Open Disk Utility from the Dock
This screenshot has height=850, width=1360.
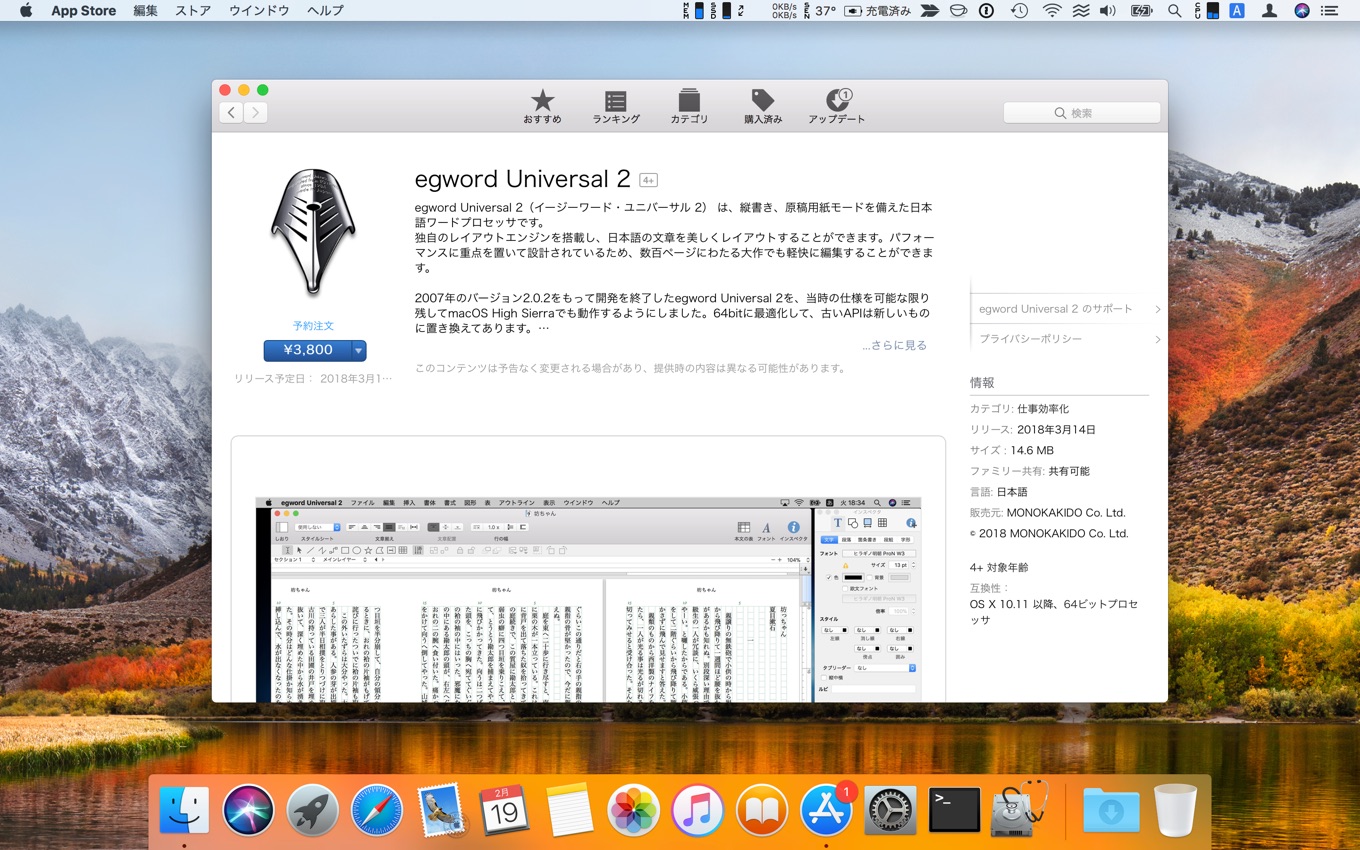point(1019,810)
